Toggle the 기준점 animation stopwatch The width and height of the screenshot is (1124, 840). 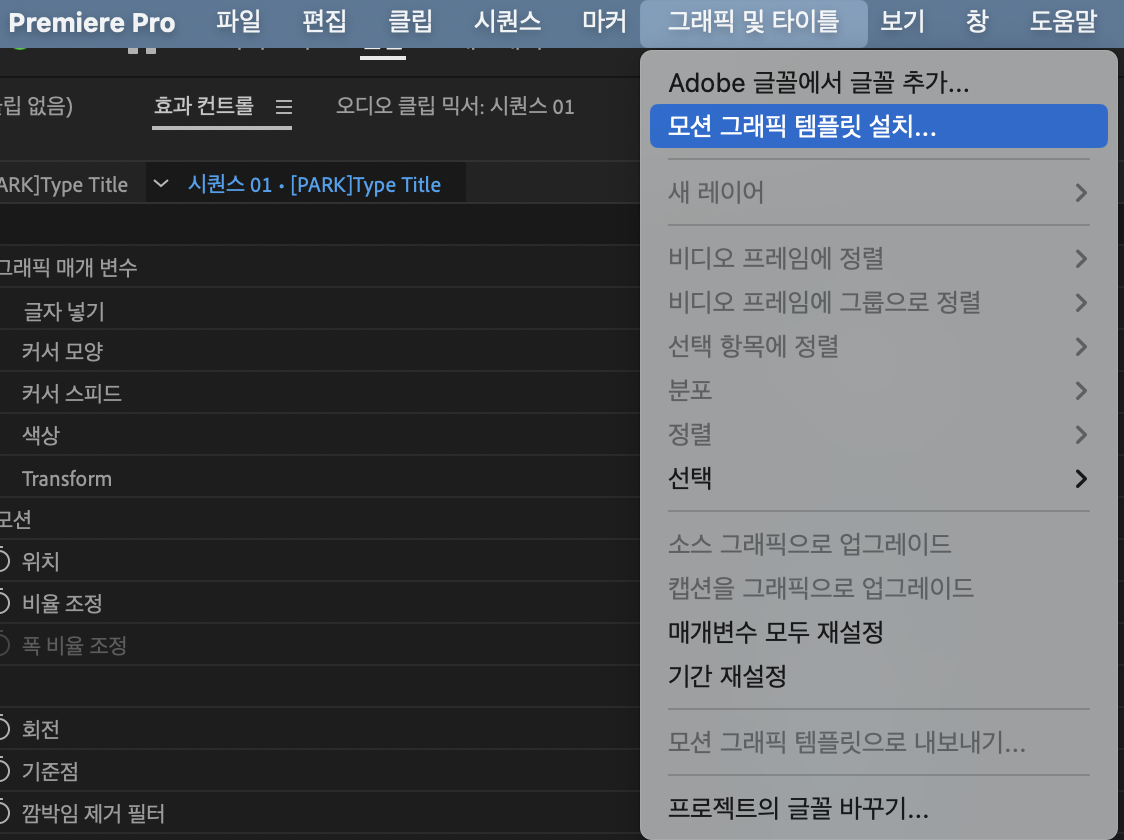4,771
